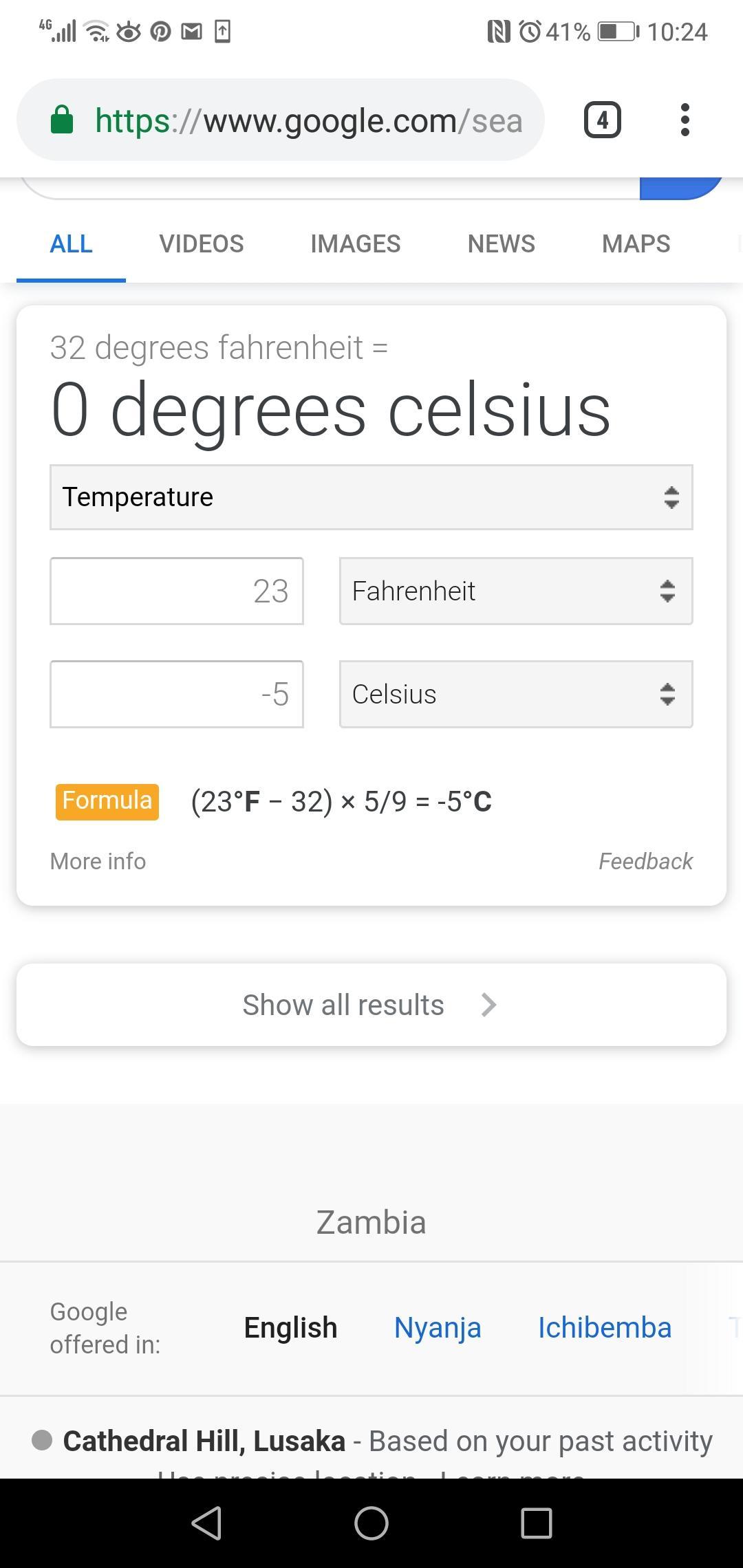Open the recent apps square button

(536, 1523)
